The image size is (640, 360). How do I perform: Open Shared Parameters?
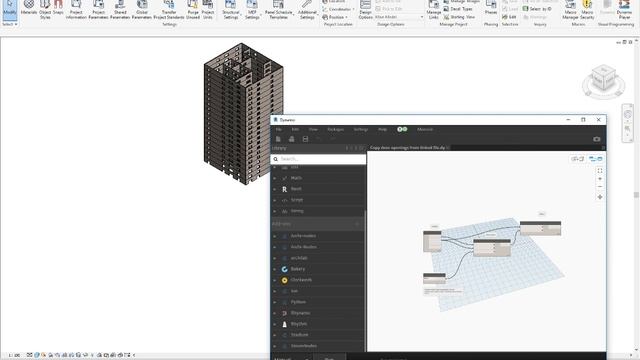coord(120,9)
